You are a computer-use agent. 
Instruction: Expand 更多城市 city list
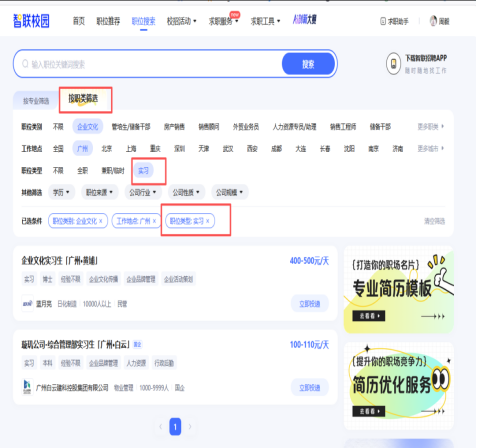[430, 149]
